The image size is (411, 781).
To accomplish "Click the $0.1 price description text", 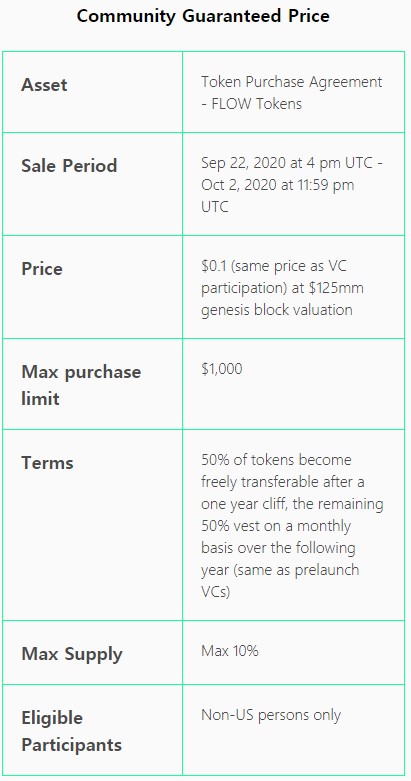I will click(x=274, y=266).
